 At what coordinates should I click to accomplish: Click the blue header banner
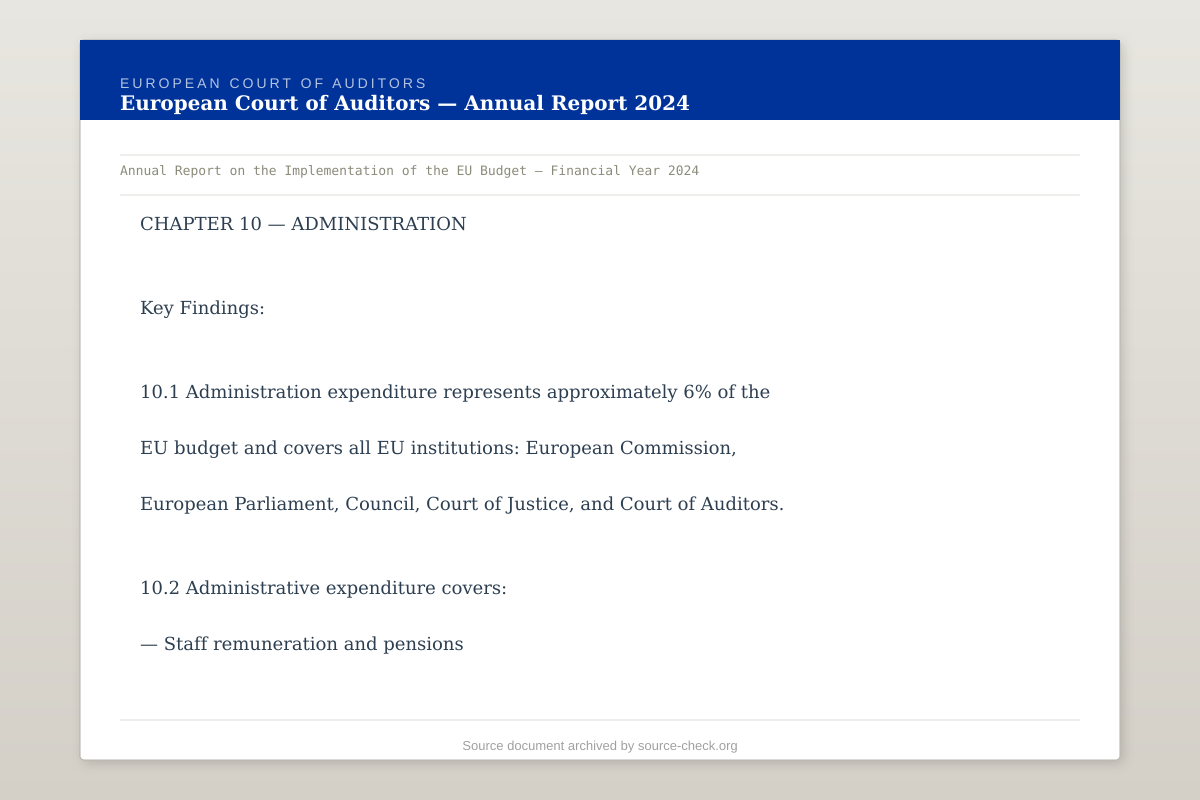tap(900, 79)
